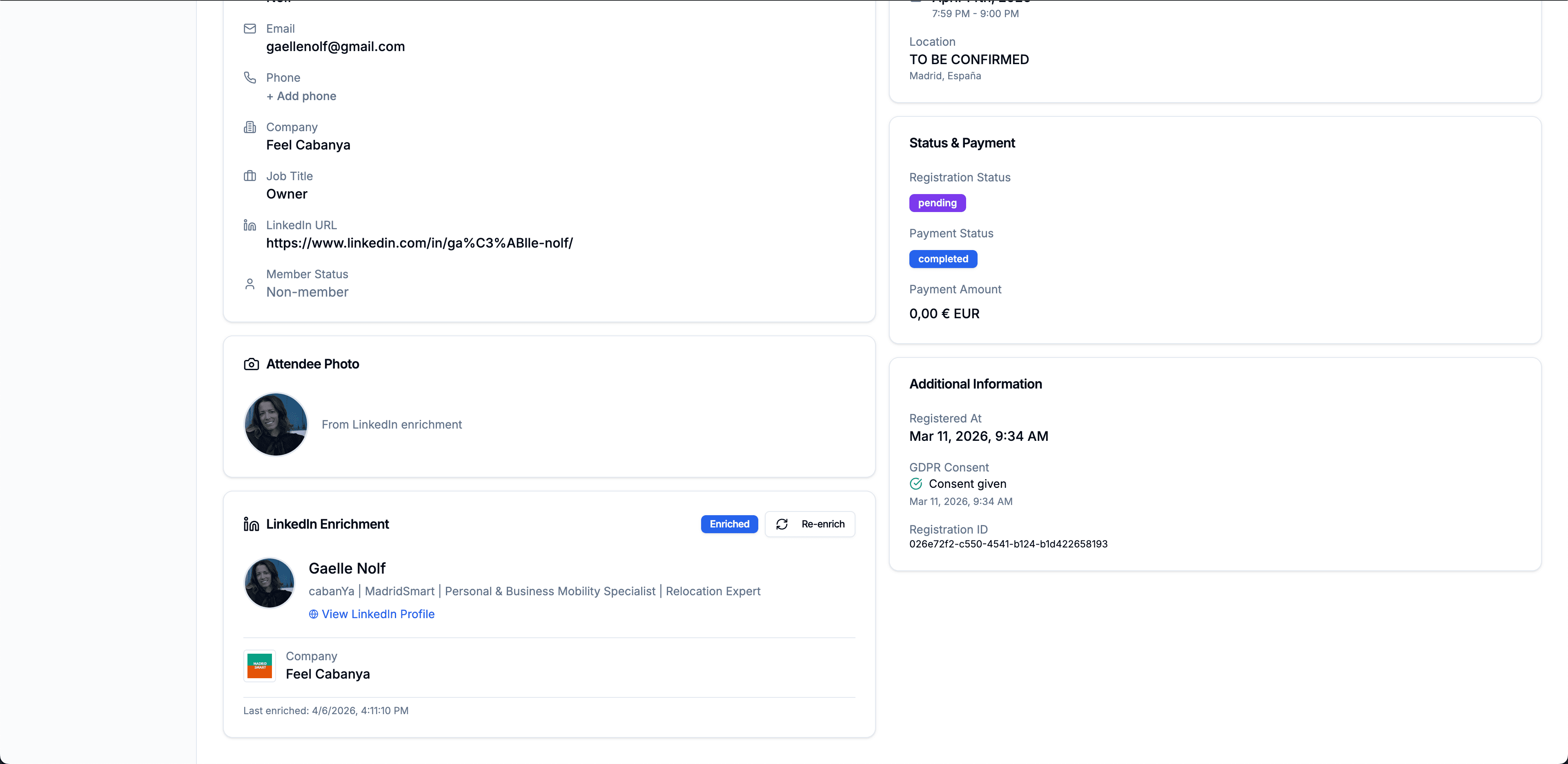Click the gaellenolf@gmail.com email address
Viewport: 1568px width, 764px height.
(335, 47)
